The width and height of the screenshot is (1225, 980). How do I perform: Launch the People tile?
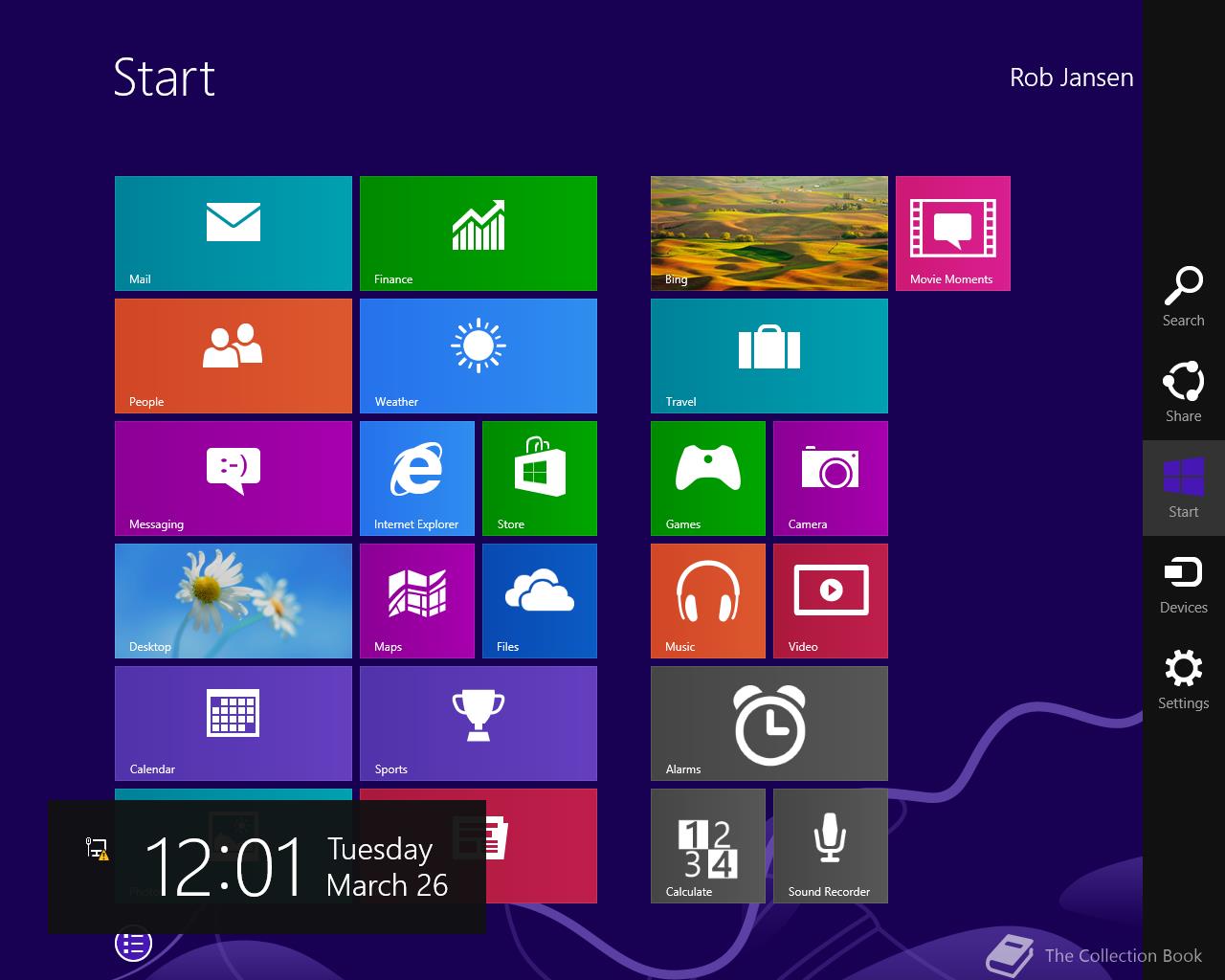coord(234,356)
